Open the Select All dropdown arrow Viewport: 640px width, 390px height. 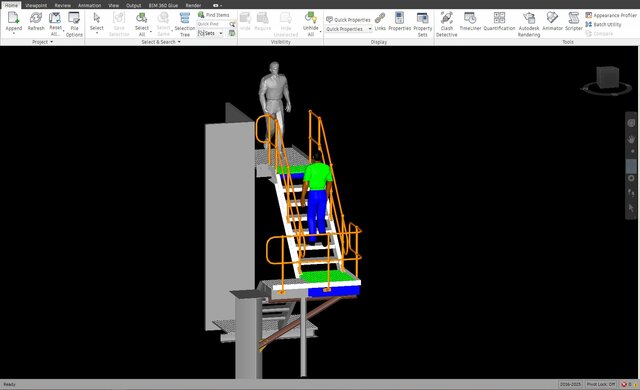[x=151, y=31]
